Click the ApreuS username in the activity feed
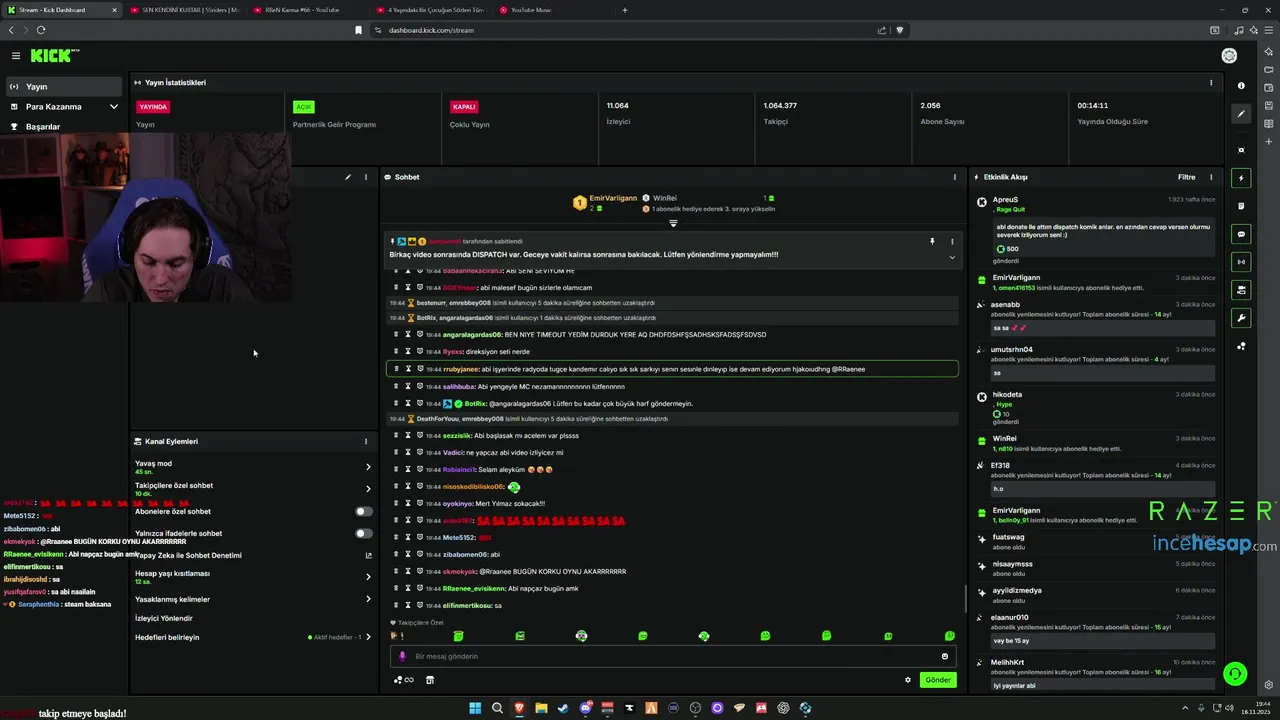This screenshot has height=720, width=1280. coord(1005,200)
